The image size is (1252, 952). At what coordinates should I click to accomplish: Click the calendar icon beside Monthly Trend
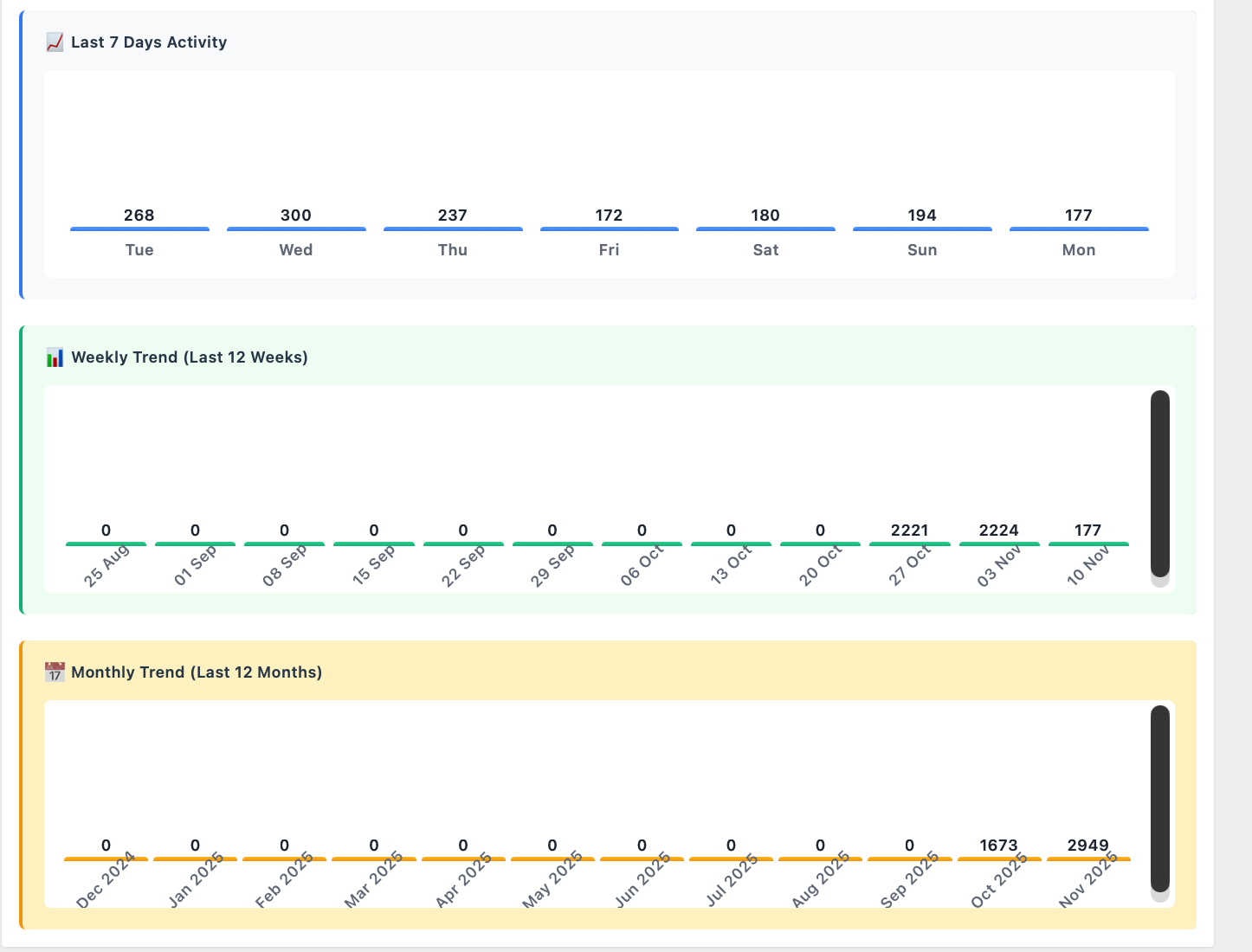55,672
